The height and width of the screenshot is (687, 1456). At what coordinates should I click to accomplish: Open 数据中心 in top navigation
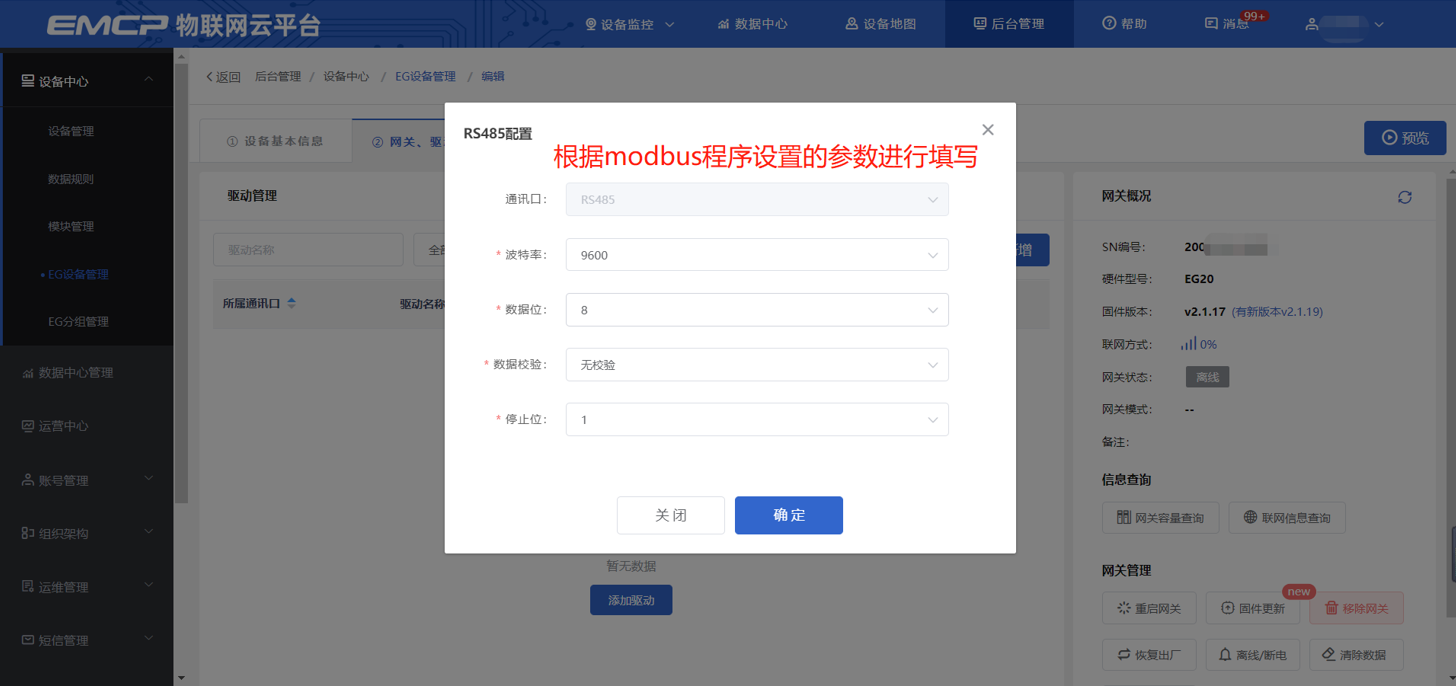click(x=752, y=24)
